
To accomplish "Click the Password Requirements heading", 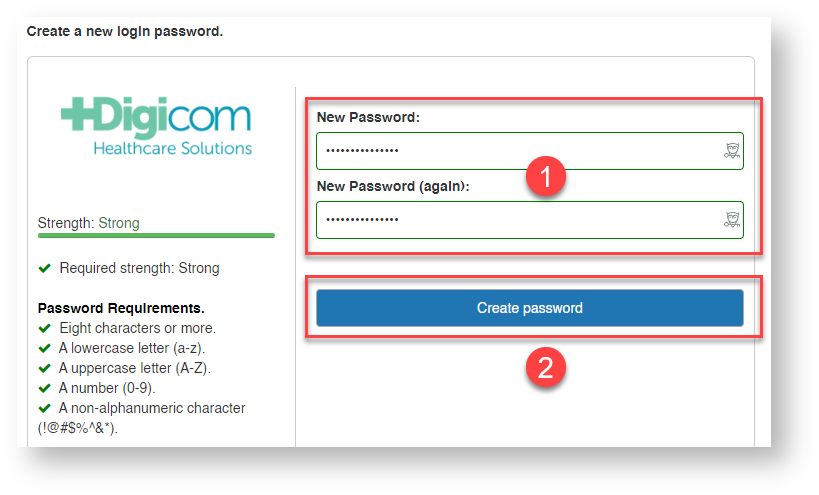I will pyautogui.click(x=121, y=308).
